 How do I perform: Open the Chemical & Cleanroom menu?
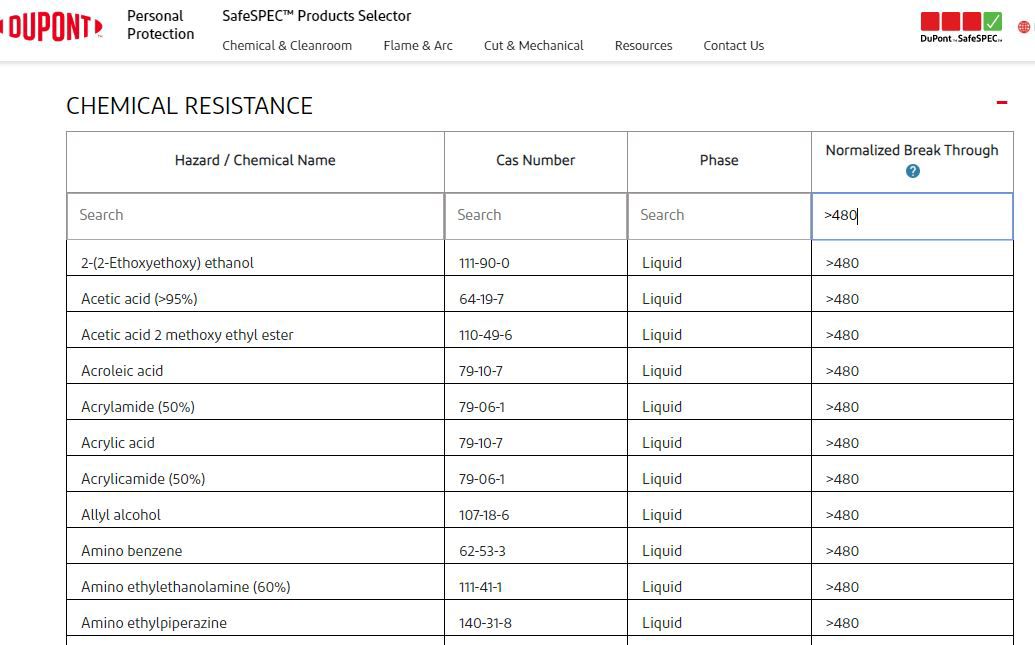(x=287, y=45)
